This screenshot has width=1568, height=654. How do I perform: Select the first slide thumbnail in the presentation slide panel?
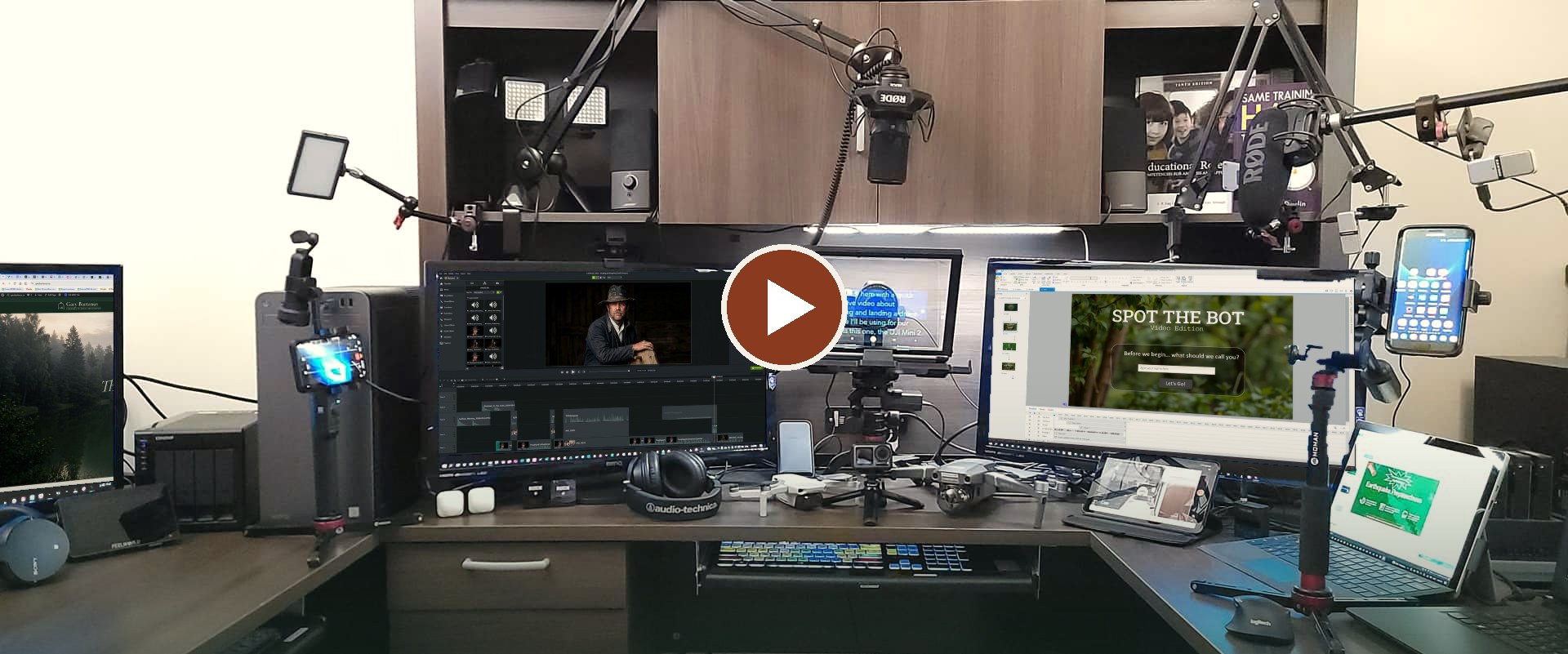(x=1010, y=306)
